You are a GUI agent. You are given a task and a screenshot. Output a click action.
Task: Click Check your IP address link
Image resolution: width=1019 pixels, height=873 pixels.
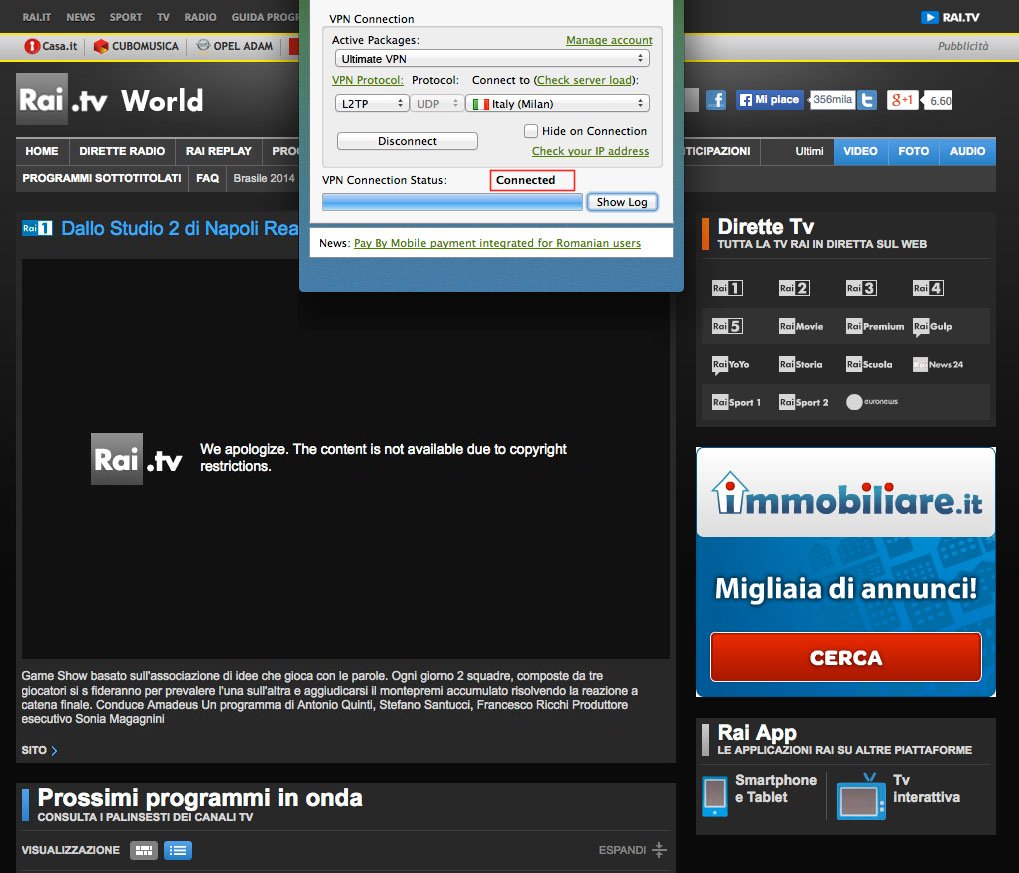click(x=590, y=151)
